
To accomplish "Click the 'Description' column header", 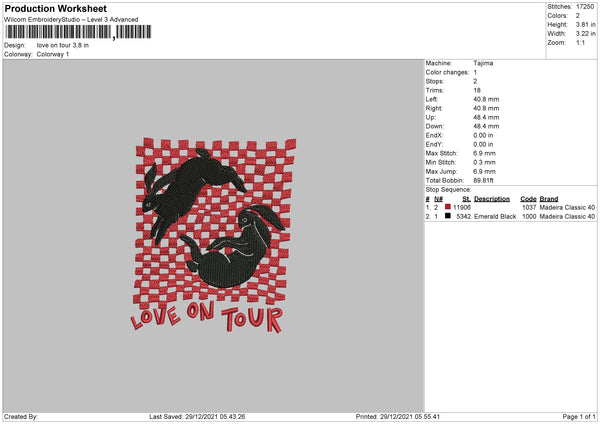I will click(x=492, y=199).
